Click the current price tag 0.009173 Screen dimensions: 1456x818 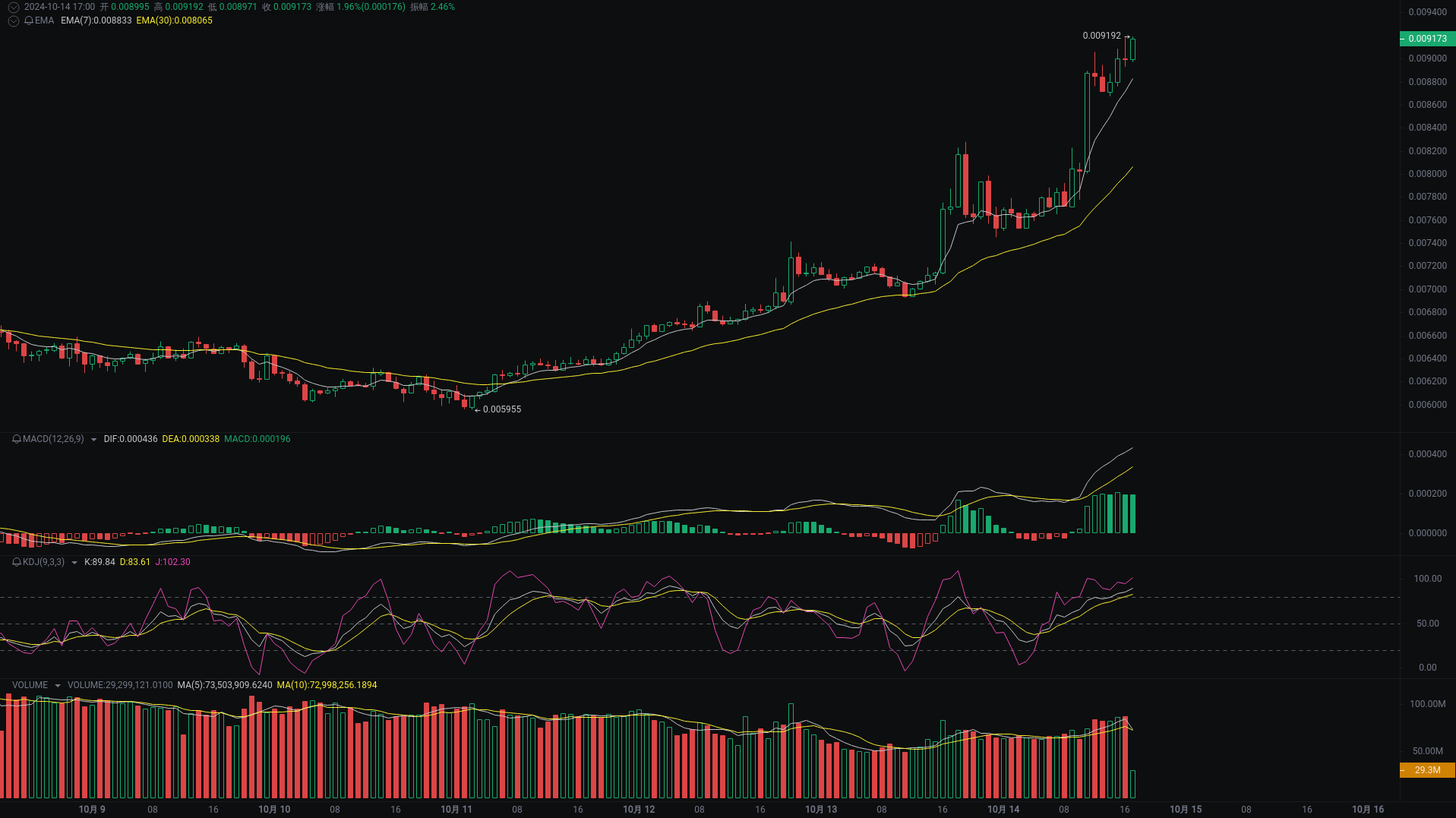pos(1426,39)
